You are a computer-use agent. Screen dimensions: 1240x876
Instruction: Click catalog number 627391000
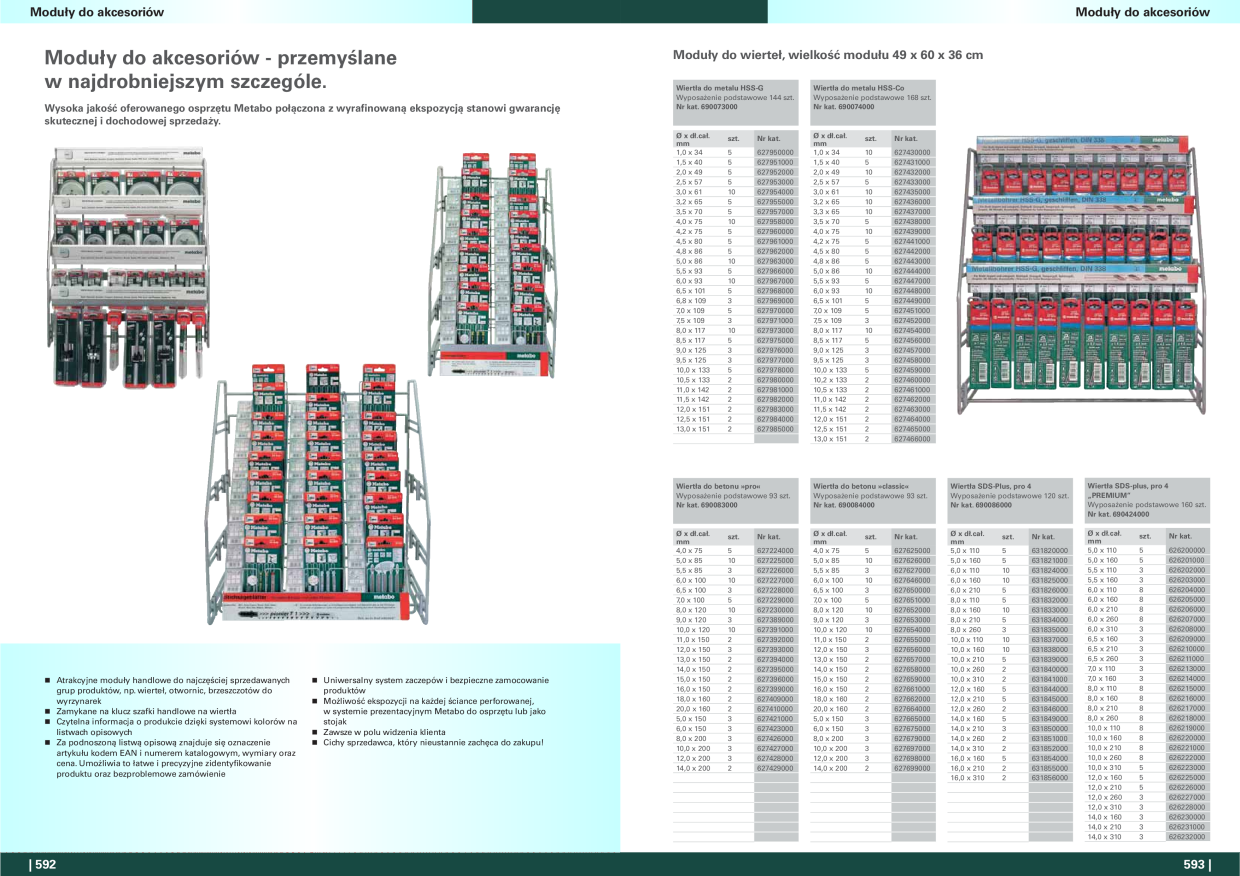point(775,630)
